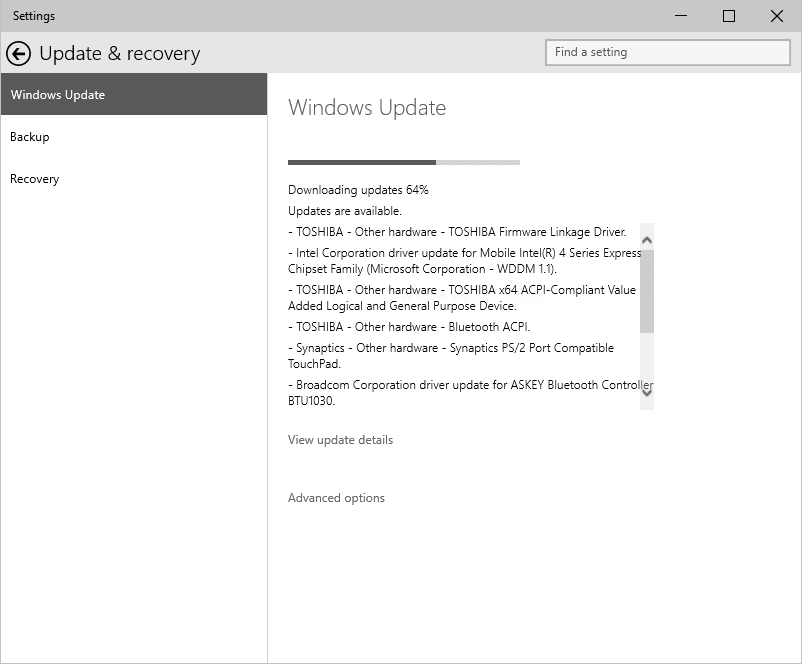The image size is (802, 664).
Task: Close the Settings window
Action: pos(776,16)
